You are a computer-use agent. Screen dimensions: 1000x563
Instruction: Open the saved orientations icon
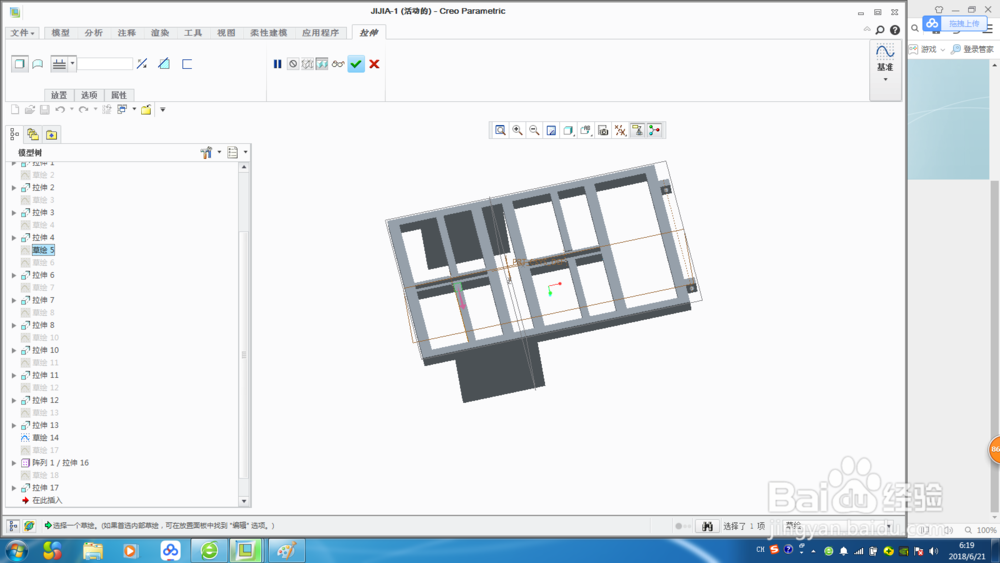586,130
